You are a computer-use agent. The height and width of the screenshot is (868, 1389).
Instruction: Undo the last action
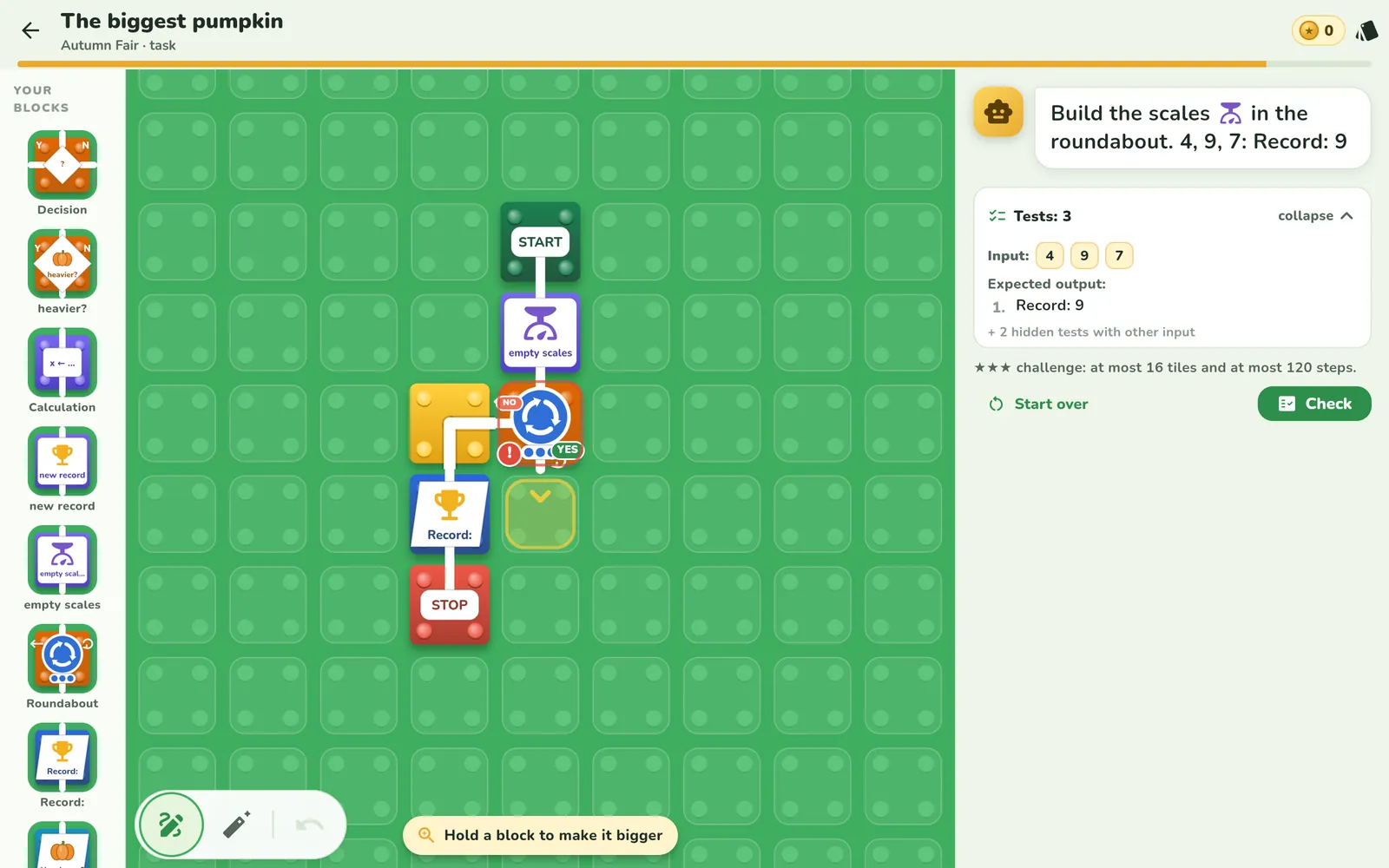309,825
